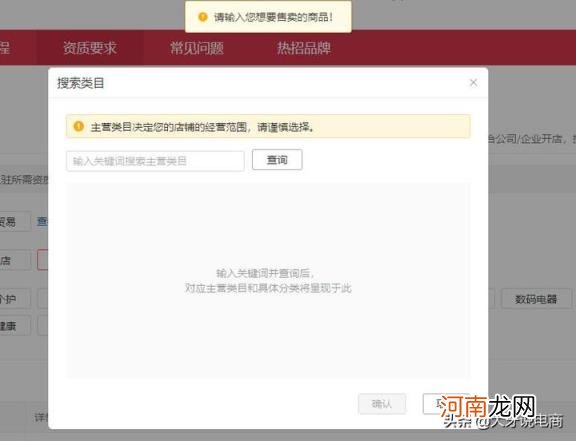Open the 资质要求 tab
The width and height of the screenshot is (576, 441).
point(90,48)
